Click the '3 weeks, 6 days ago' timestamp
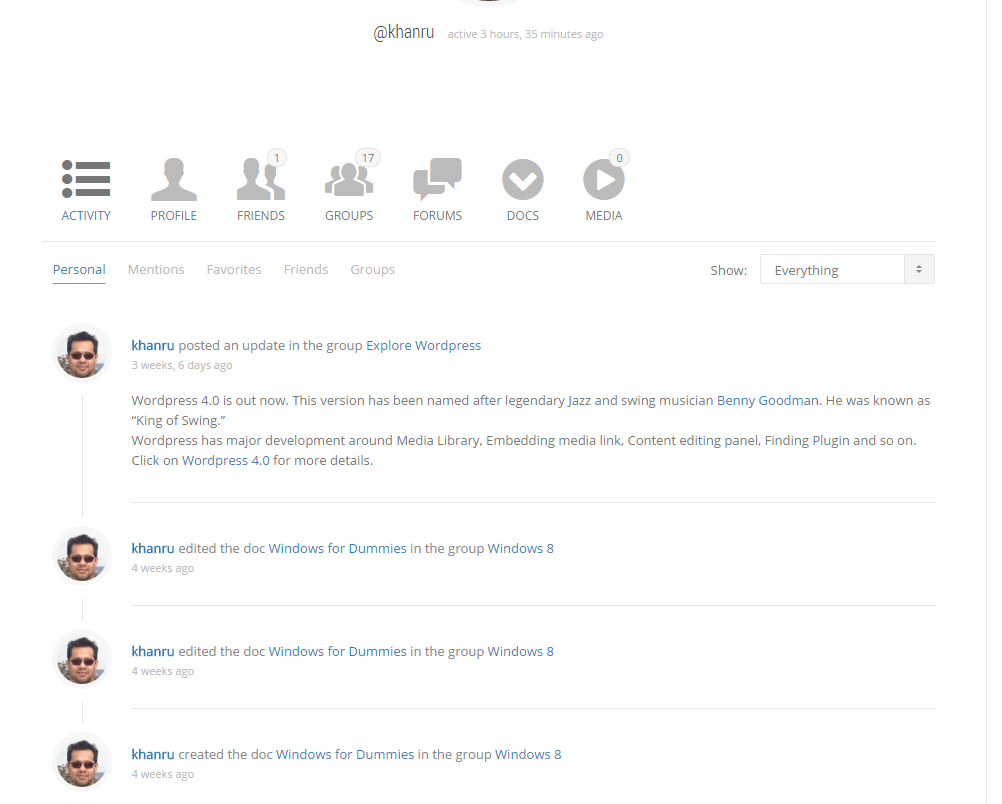This screenshot has height=804, width=1002. click(x=182, y=365)
